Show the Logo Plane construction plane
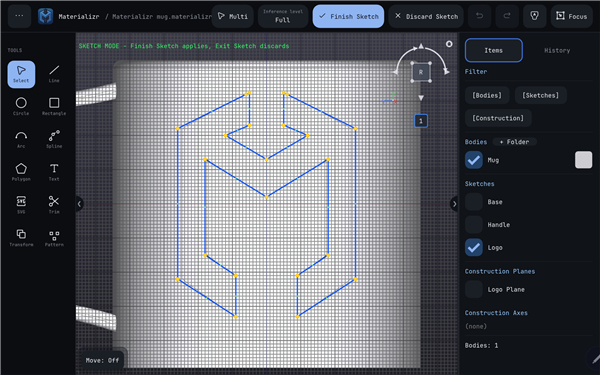 pos(474,289)
